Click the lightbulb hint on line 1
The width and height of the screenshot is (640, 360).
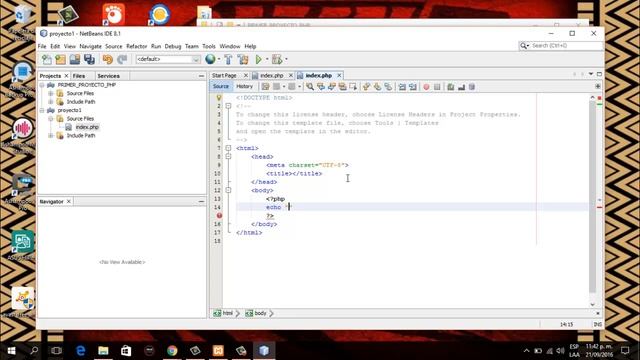219,98
